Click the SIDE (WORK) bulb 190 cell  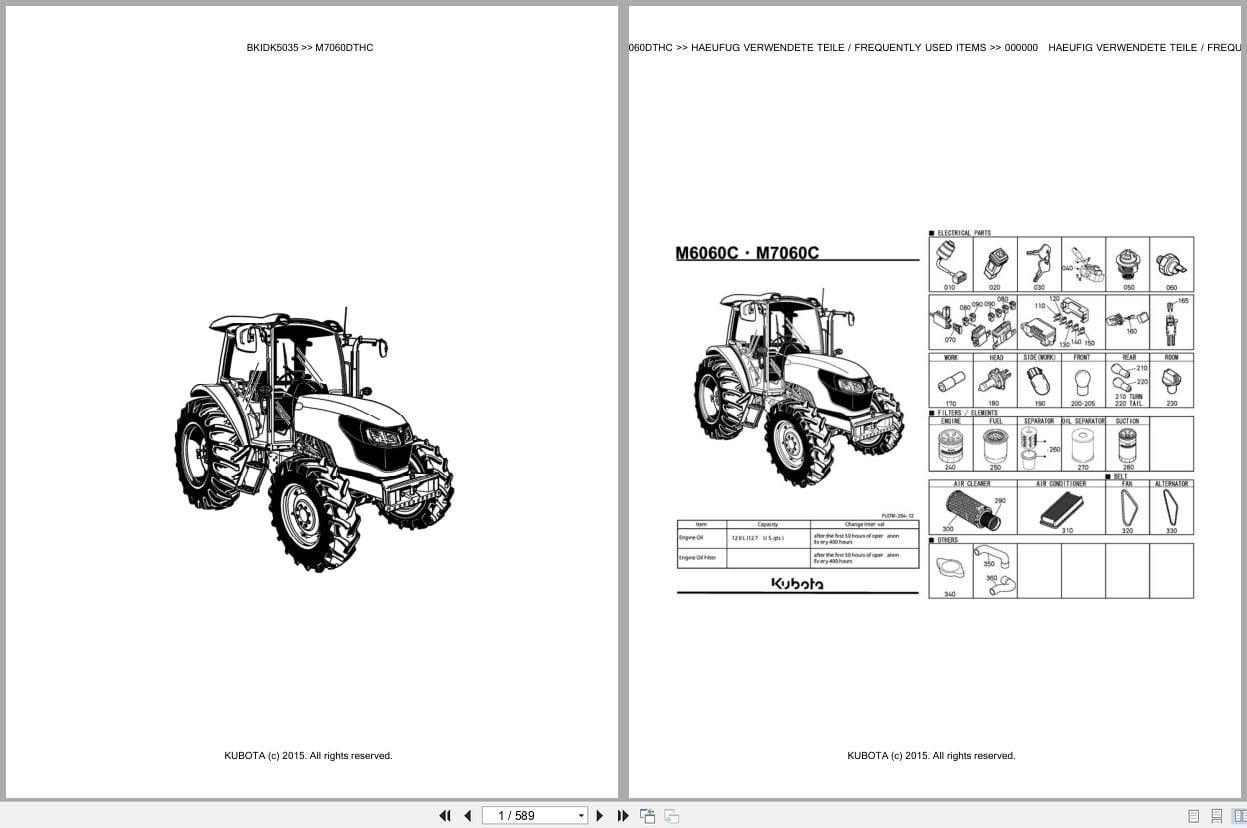1039,380
